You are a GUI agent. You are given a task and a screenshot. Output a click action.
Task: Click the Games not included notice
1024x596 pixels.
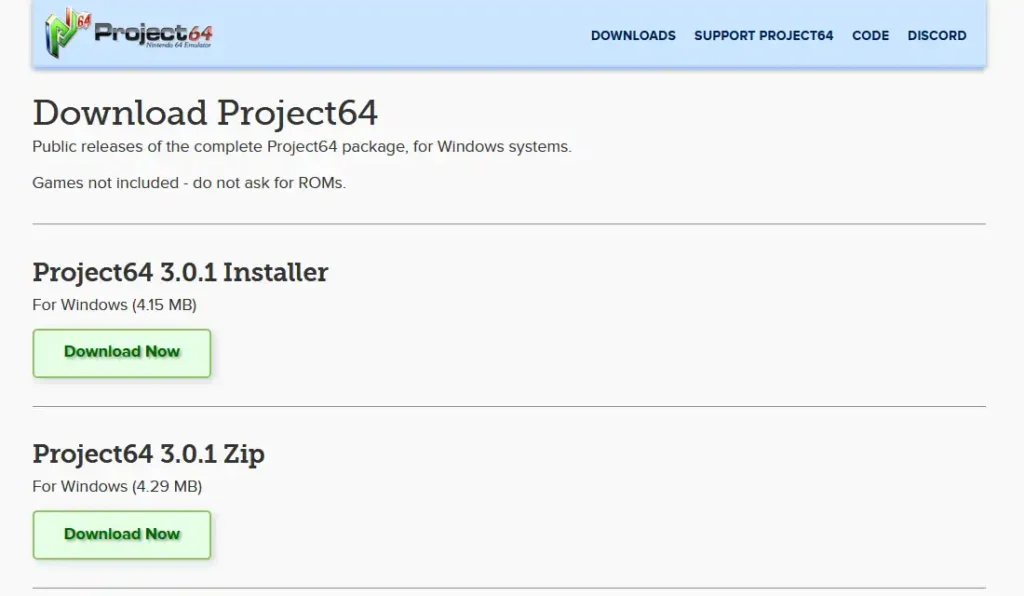click(x=188, y=183)
